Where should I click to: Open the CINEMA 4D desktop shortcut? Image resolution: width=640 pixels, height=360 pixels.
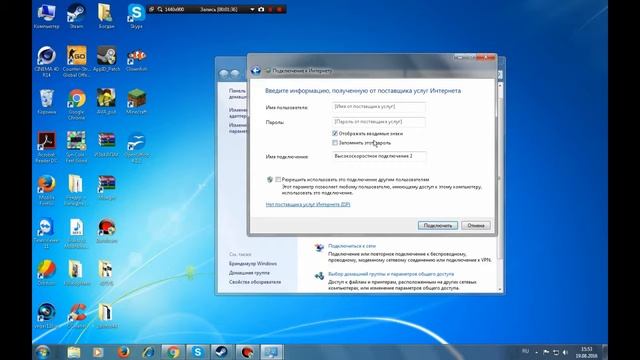point(47,62)
